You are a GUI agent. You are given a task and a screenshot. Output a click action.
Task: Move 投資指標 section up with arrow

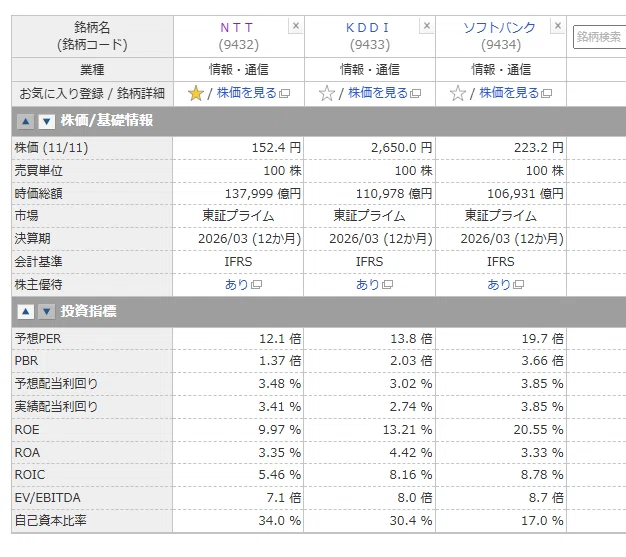(26, 311)
